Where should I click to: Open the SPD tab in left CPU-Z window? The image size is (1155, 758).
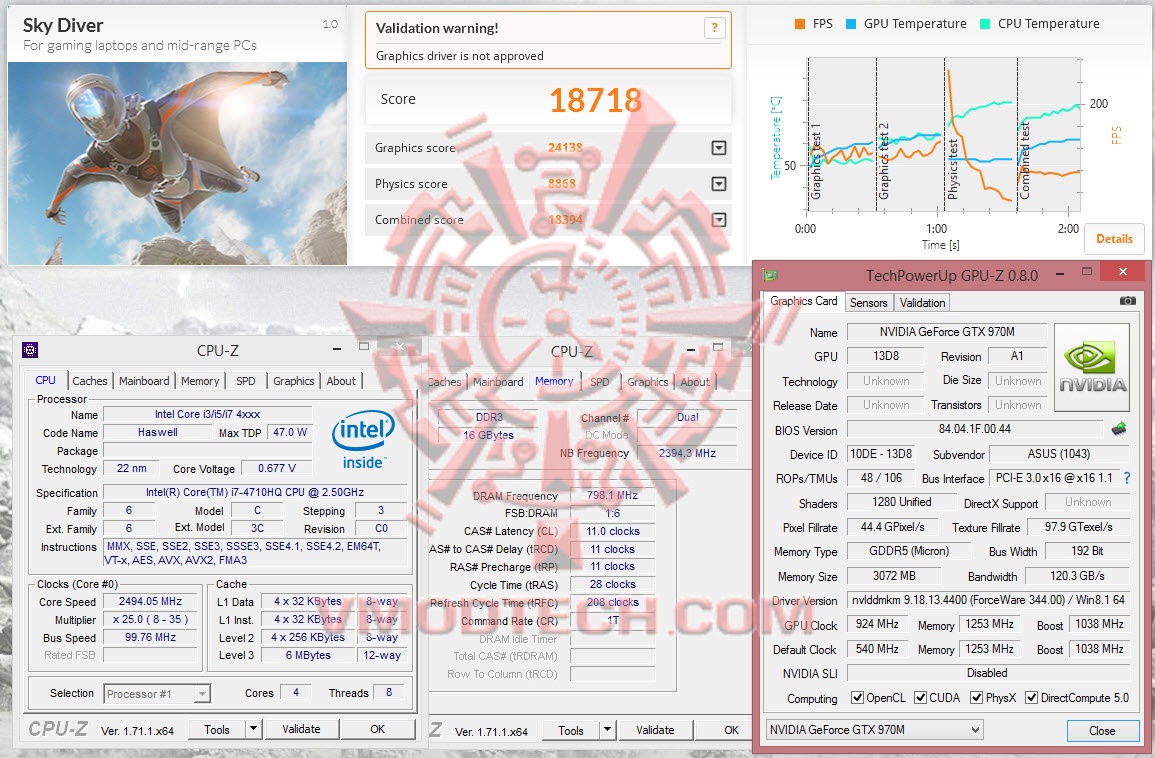click(x=245, y=381)
